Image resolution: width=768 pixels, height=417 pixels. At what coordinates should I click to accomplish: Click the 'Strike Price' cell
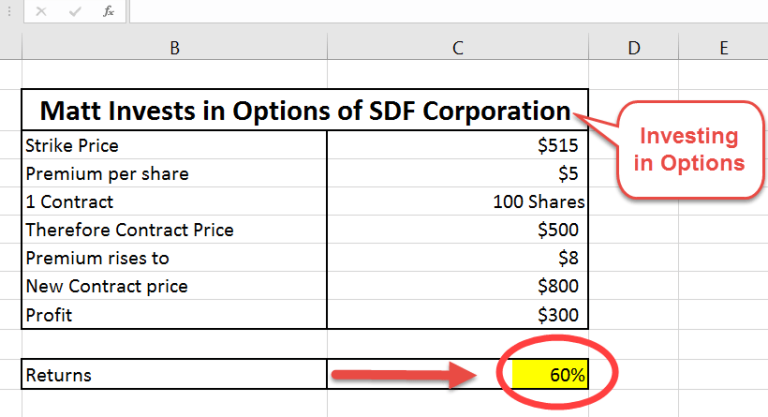(174, 145)
